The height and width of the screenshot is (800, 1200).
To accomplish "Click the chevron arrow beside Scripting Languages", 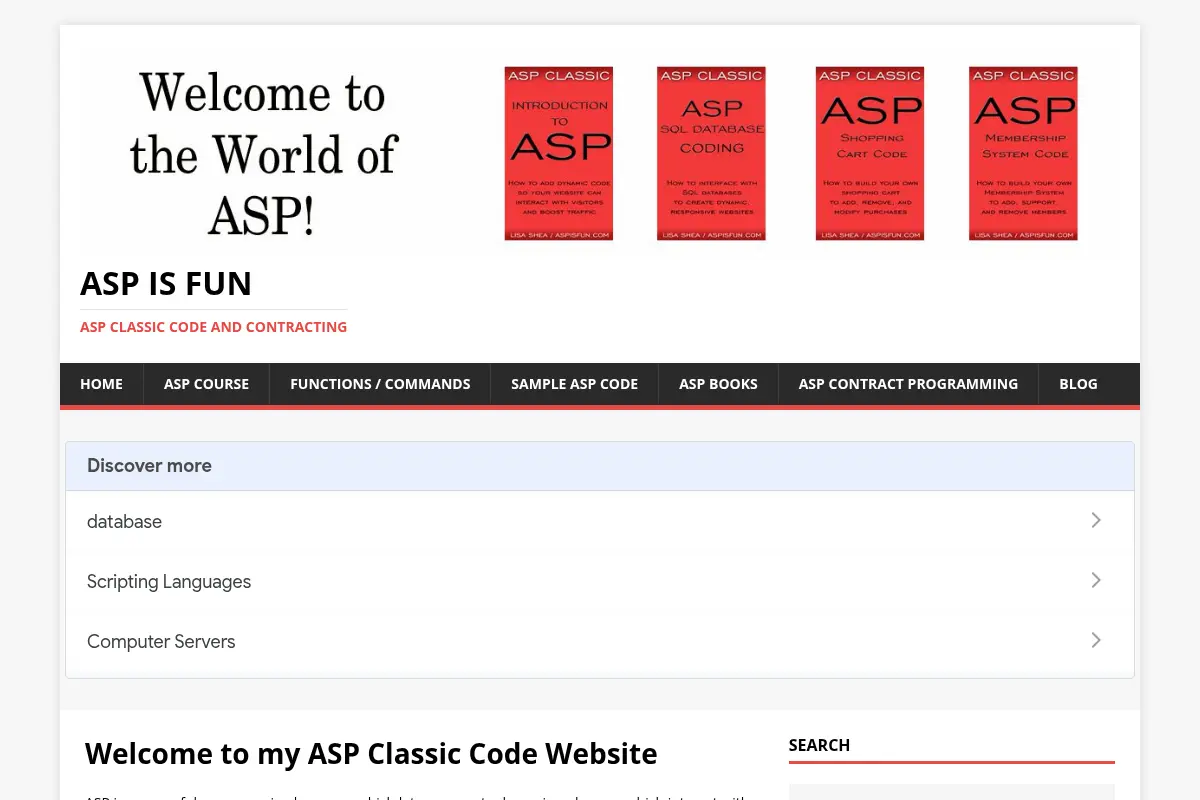I will [x=1096, y=580].
